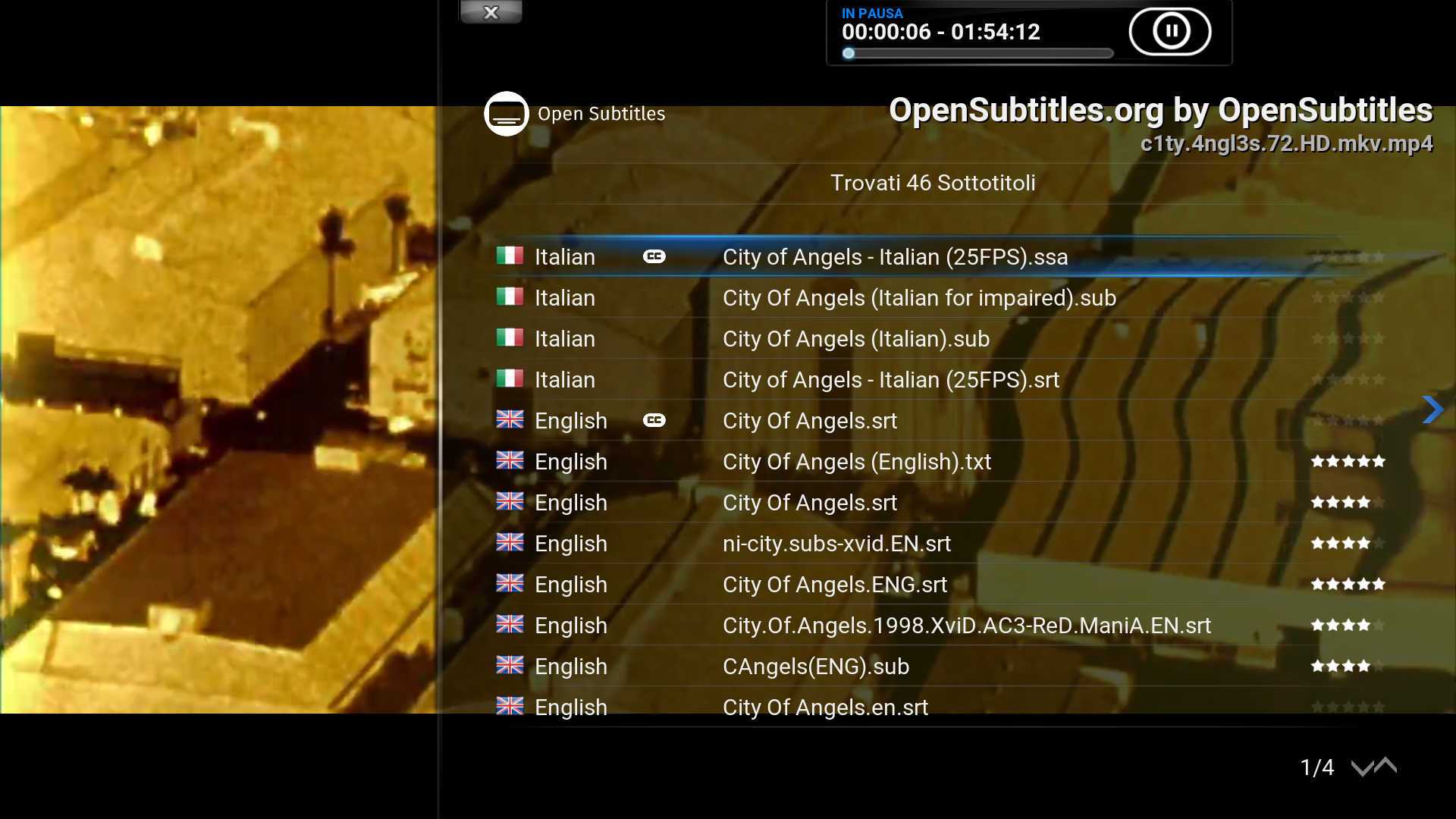Click UK flag of ni-city.subs-xvid row
The height and width of the screenshot is (819, 1456).
510,542
